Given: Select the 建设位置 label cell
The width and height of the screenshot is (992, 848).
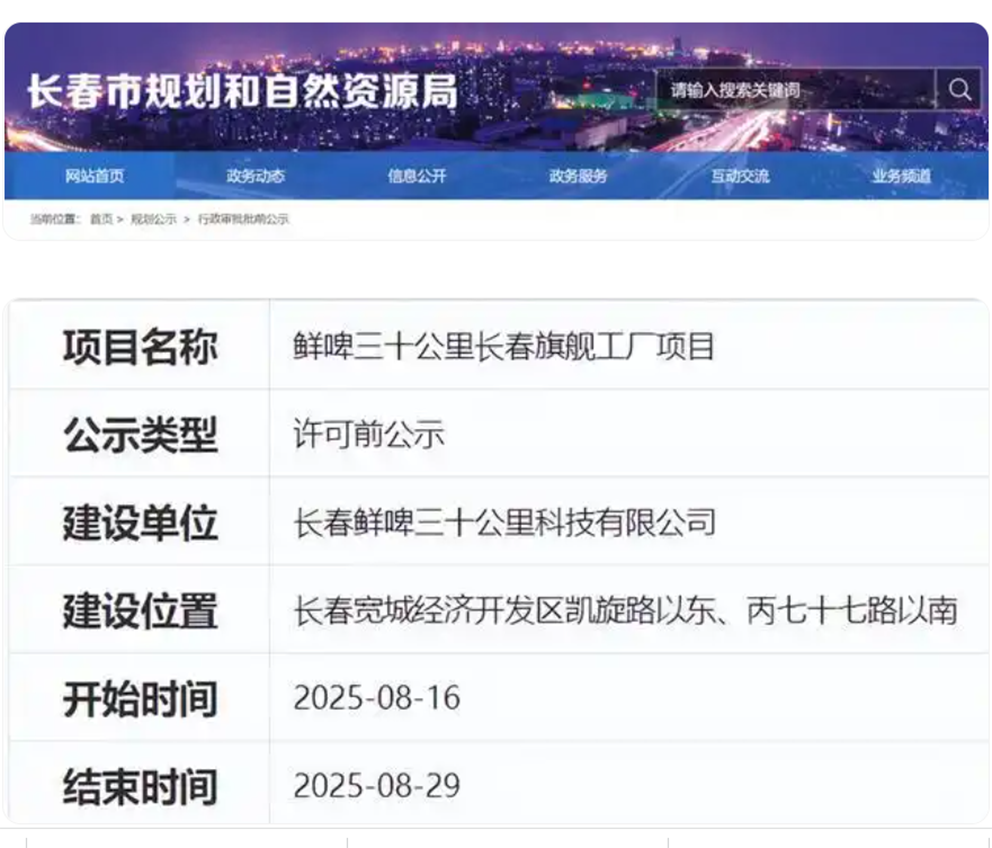Looking at the screenshot, I should pos(140,610).
